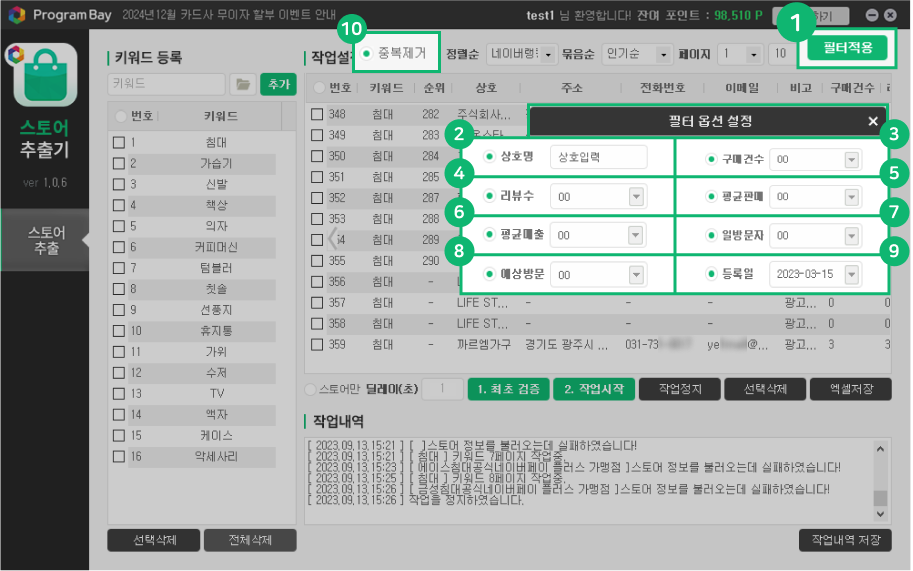
Task: Tick the checkbox for result row 359
Action: [x=317, y=344]
